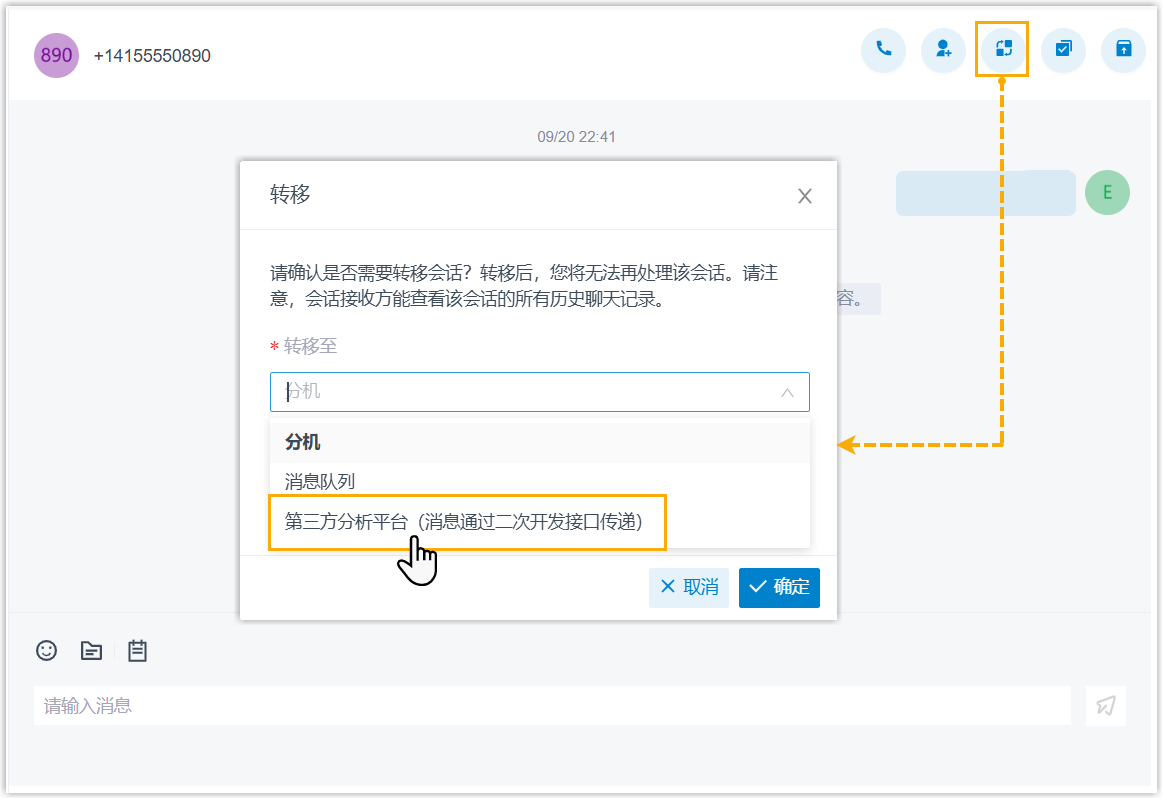Click the green E user avatar
This screenshot has width=1163, height=799.
[x=1107, y=193]
